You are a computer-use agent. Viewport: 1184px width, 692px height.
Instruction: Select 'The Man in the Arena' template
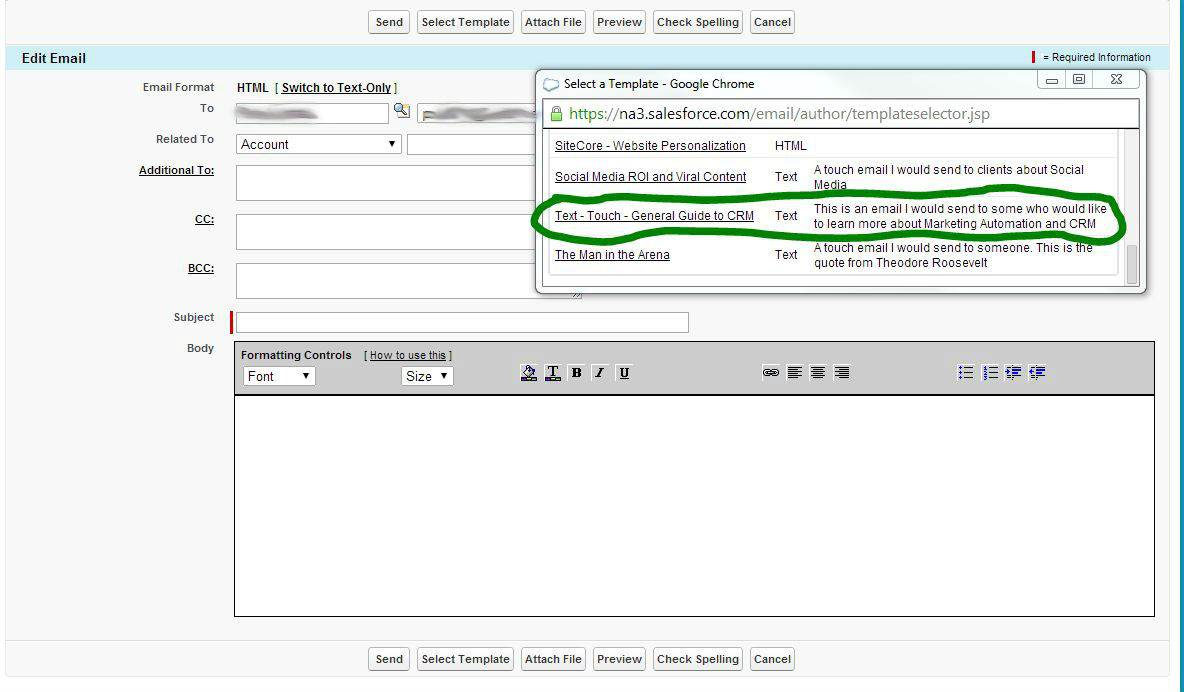click(612, 255)
